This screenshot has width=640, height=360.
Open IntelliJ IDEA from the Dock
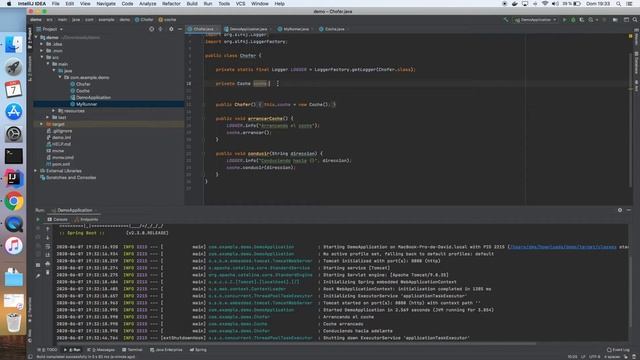(x=13, y=179)
